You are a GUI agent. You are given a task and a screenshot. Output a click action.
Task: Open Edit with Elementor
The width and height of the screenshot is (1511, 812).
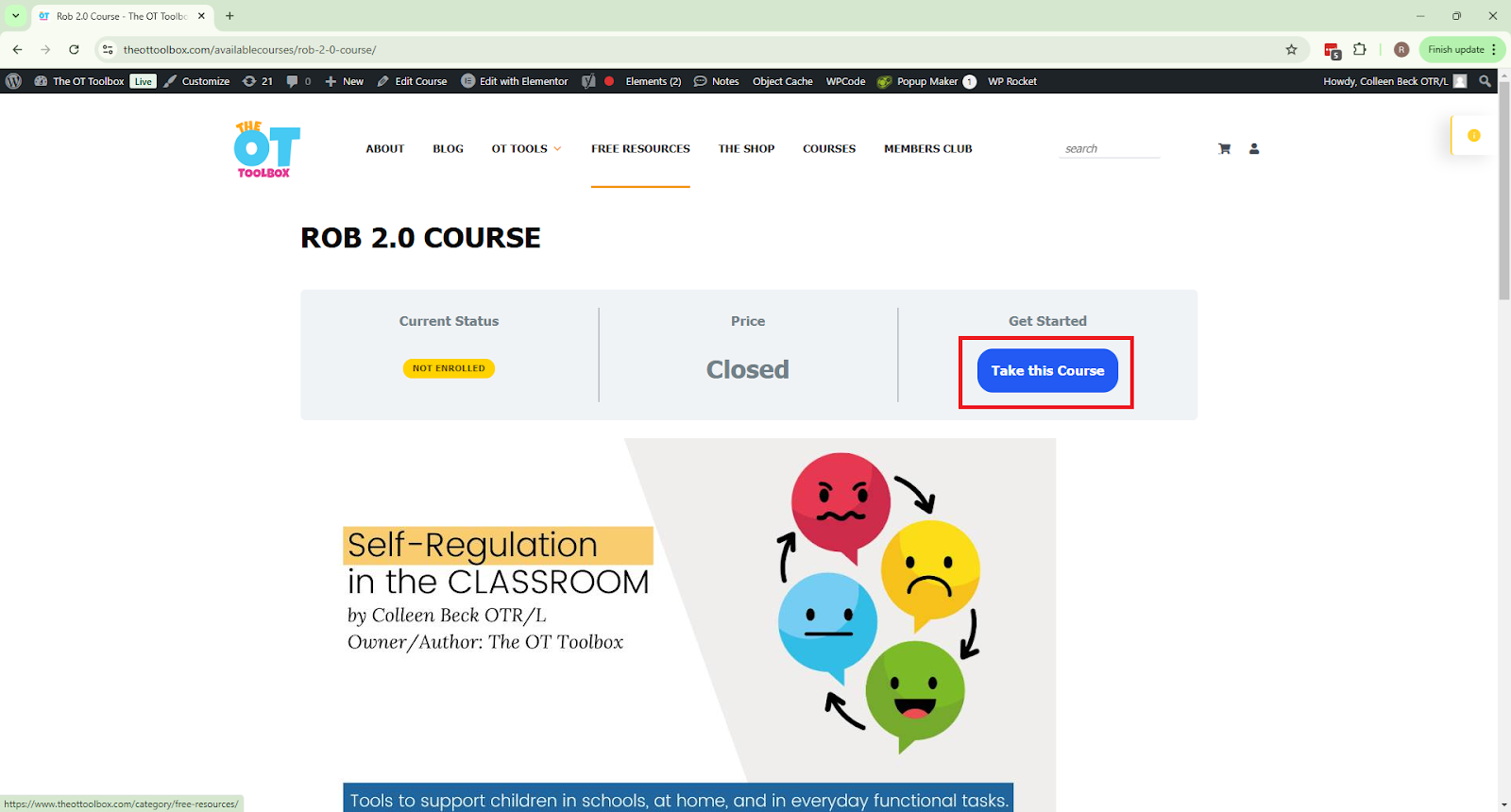pos(515,81)
